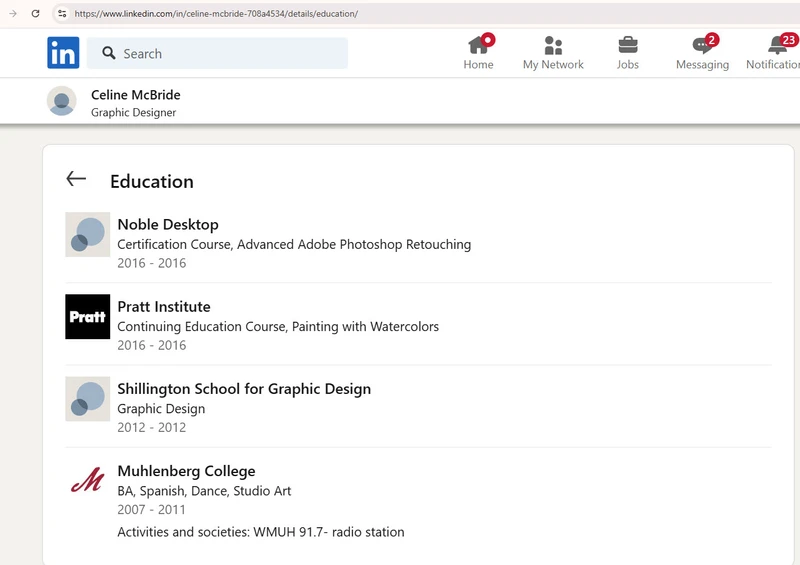Click the Education heading
800x565 pixels.
click(x=152, y=181)
